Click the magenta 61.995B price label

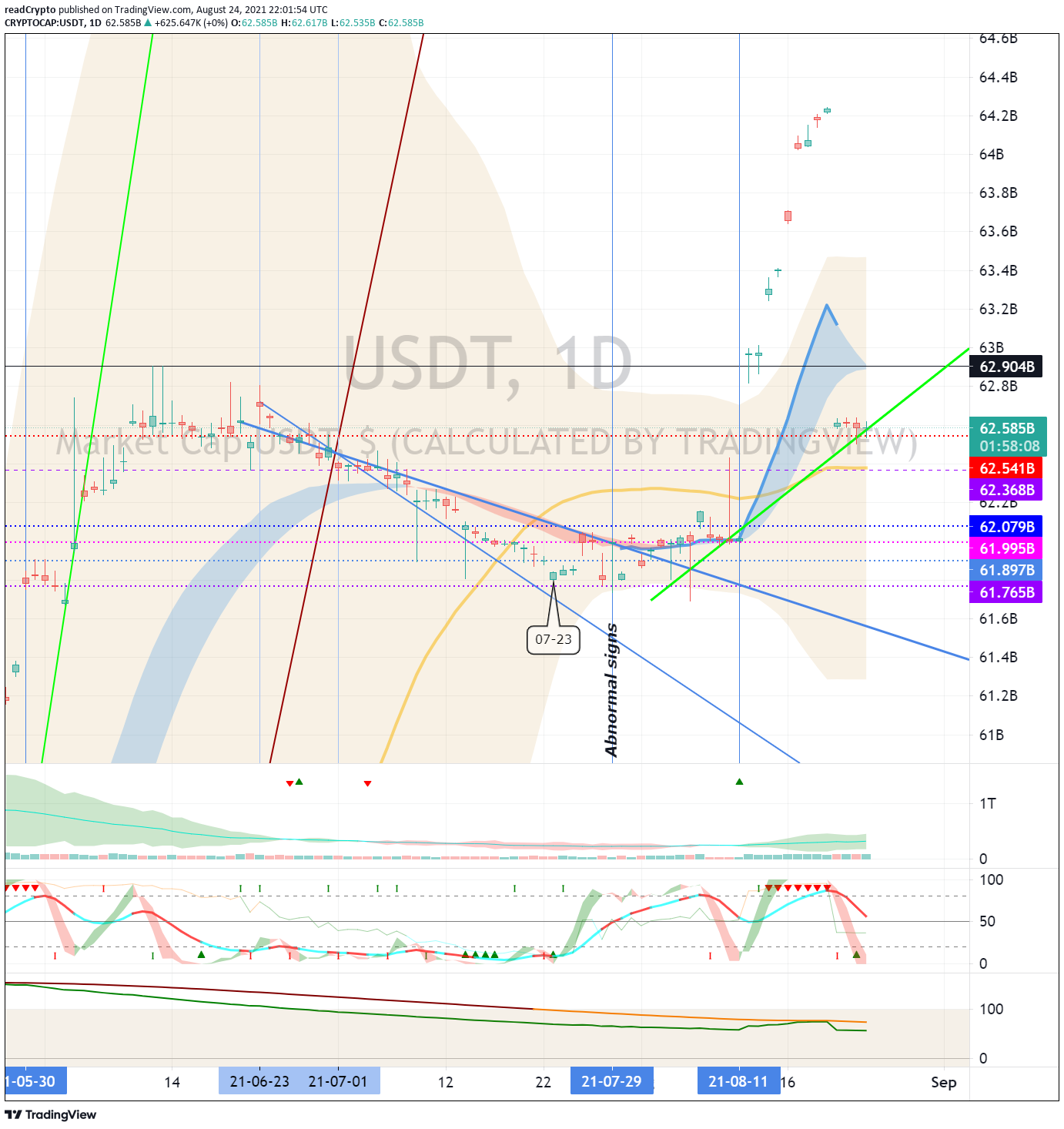pos(1006,548)
